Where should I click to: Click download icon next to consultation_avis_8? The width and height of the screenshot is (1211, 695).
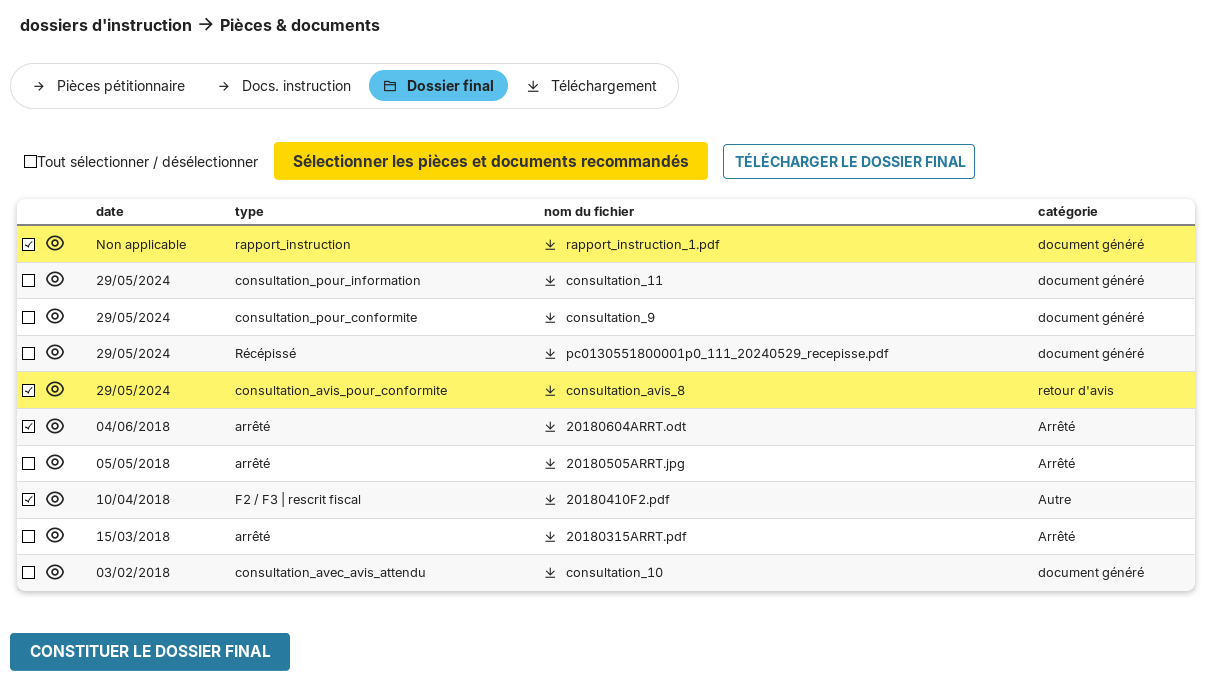[550, 391]
